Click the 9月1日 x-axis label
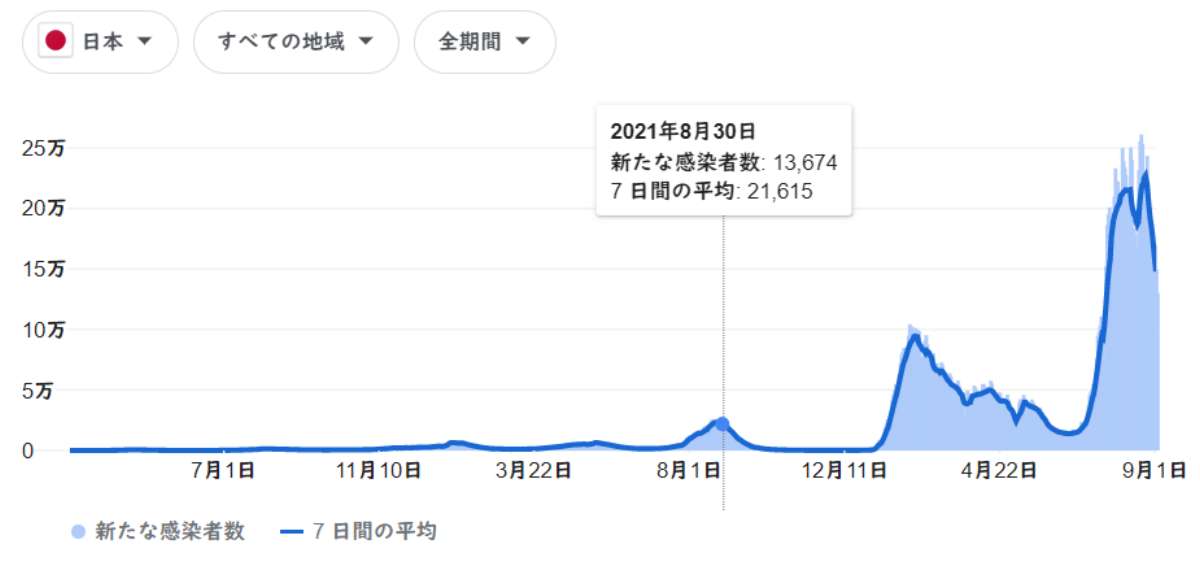This screenshot has height=562, width=1200. click(x=1160, y=472)
